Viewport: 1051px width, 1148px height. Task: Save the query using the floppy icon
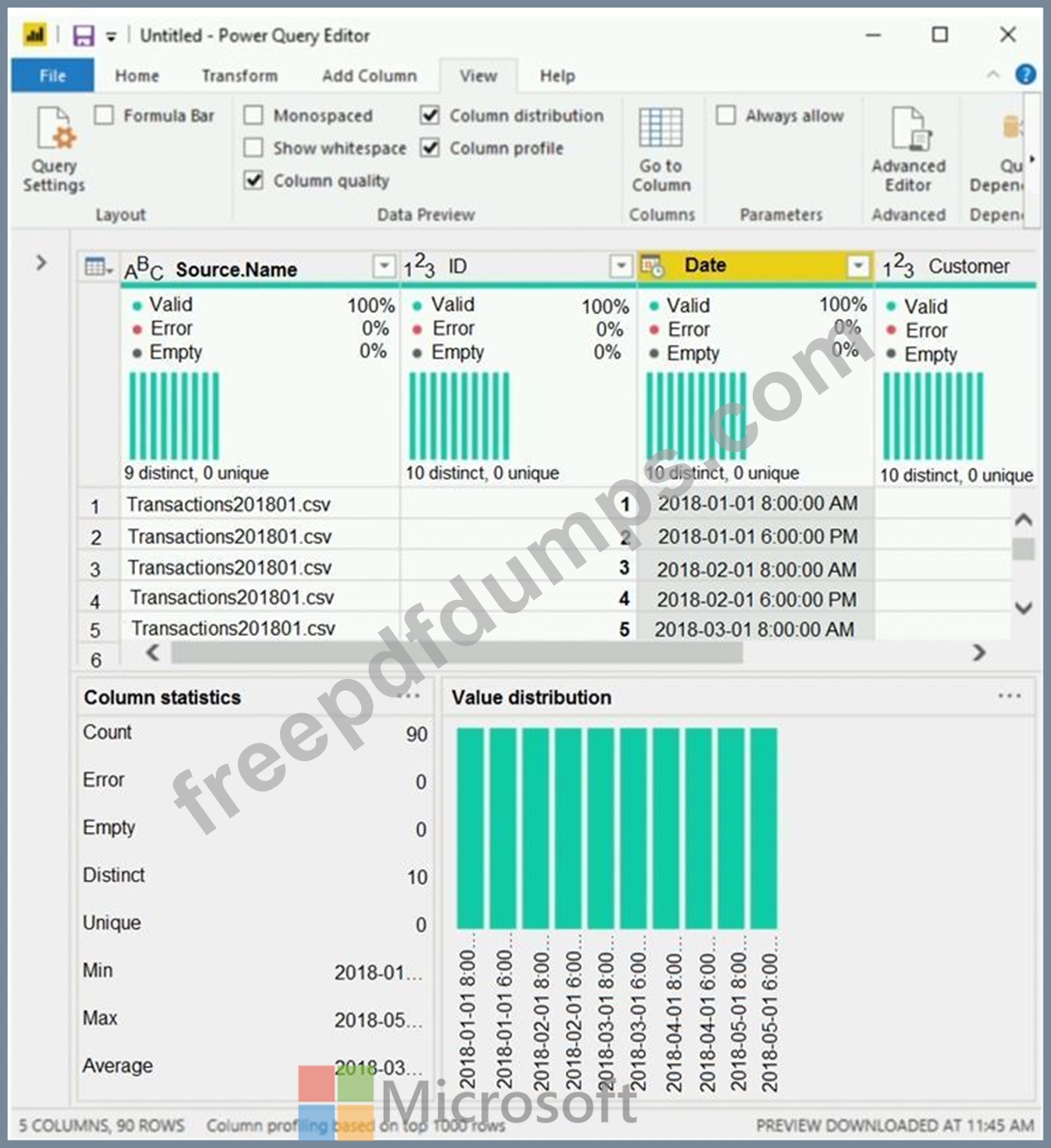(x=84, y=36)
